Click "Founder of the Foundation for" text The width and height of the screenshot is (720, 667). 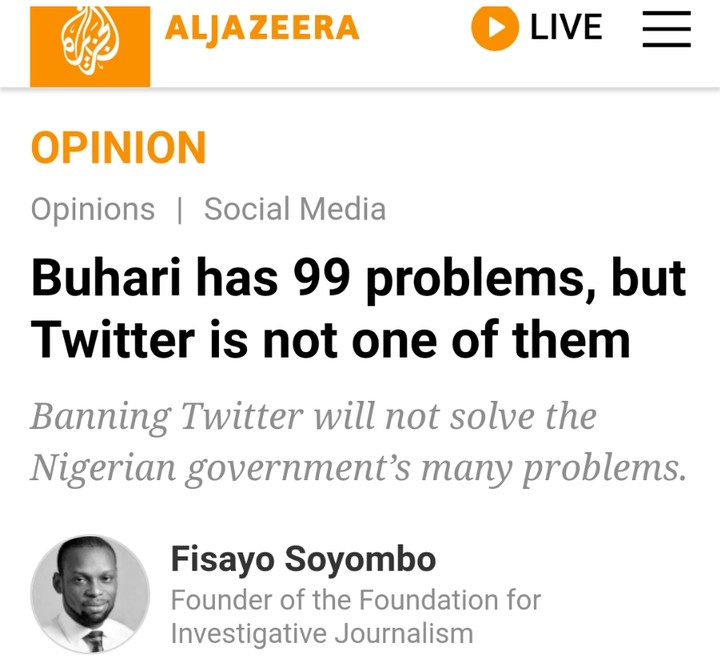click(355, 600)
